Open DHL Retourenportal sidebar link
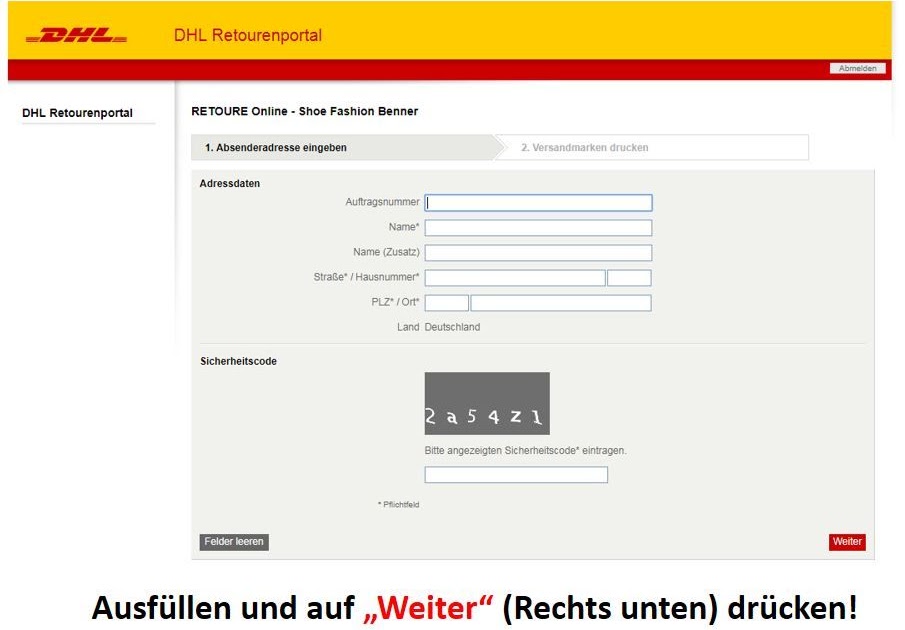 click(77, 113)
